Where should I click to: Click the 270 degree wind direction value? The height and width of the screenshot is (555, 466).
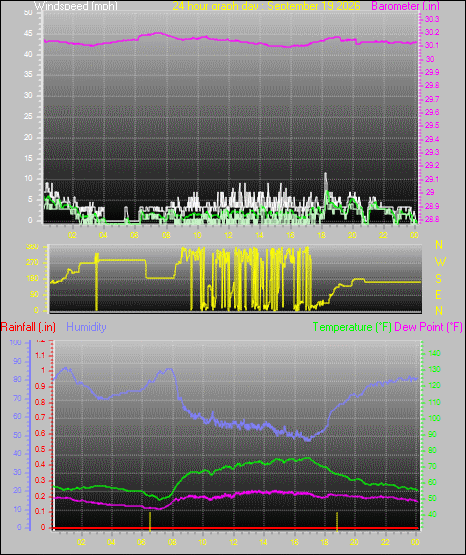32,263
